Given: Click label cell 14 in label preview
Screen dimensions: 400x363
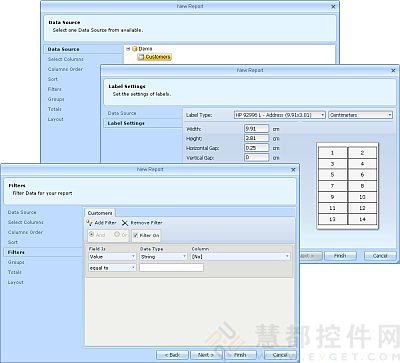Looking at the screenshot, I should pos(362,219).
